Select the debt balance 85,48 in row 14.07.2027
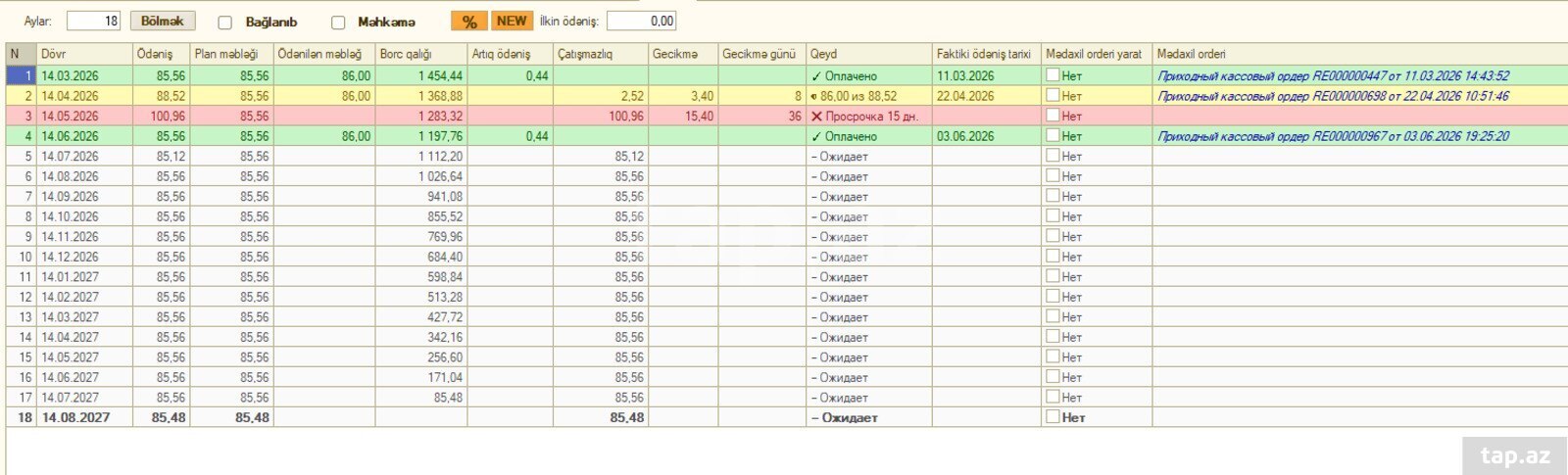The width and height of the screenshot is (1568, 475). pos(421,397)
